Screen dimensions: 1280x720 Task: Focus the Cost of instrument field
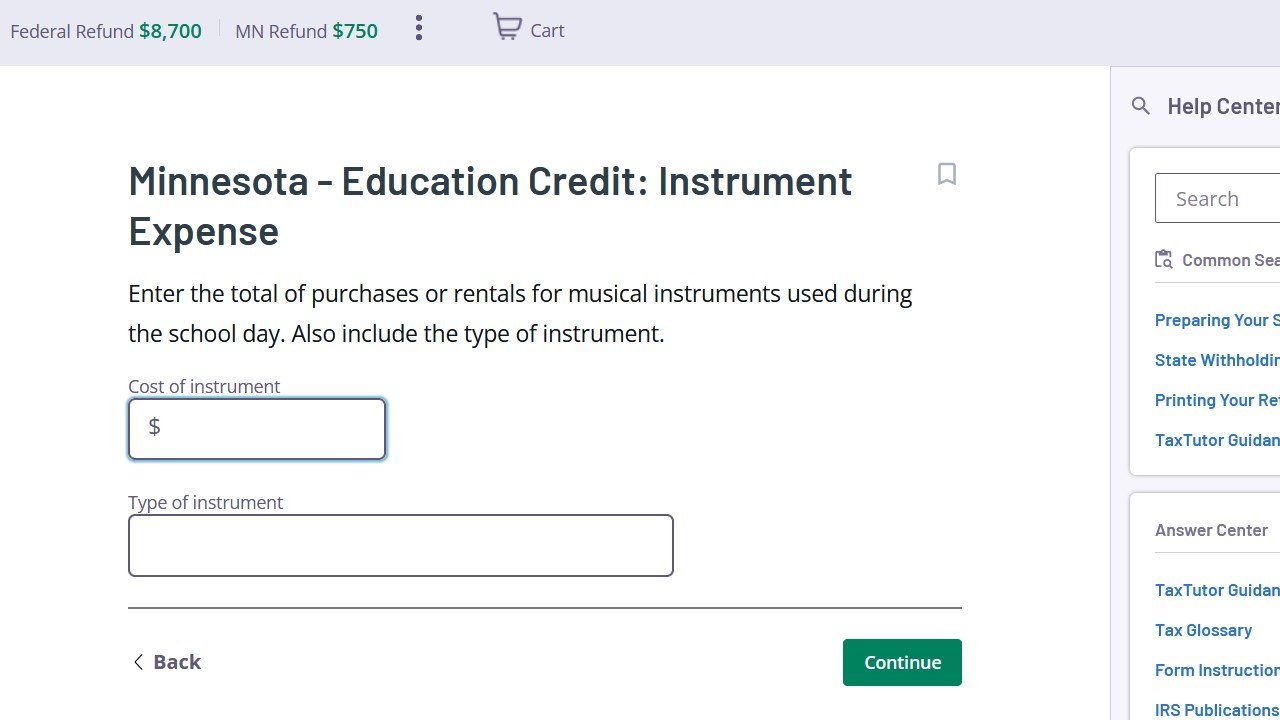pos(257,429)
